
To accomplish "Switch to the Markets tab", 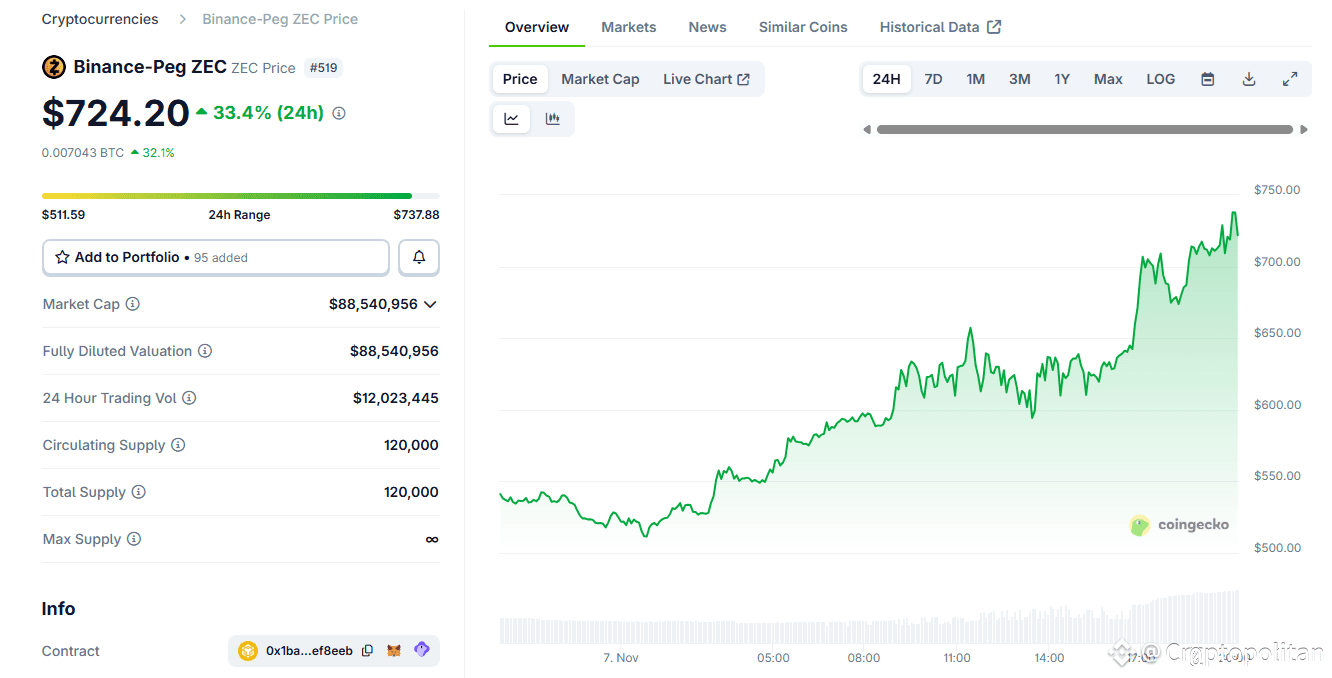I will (628, 27).
